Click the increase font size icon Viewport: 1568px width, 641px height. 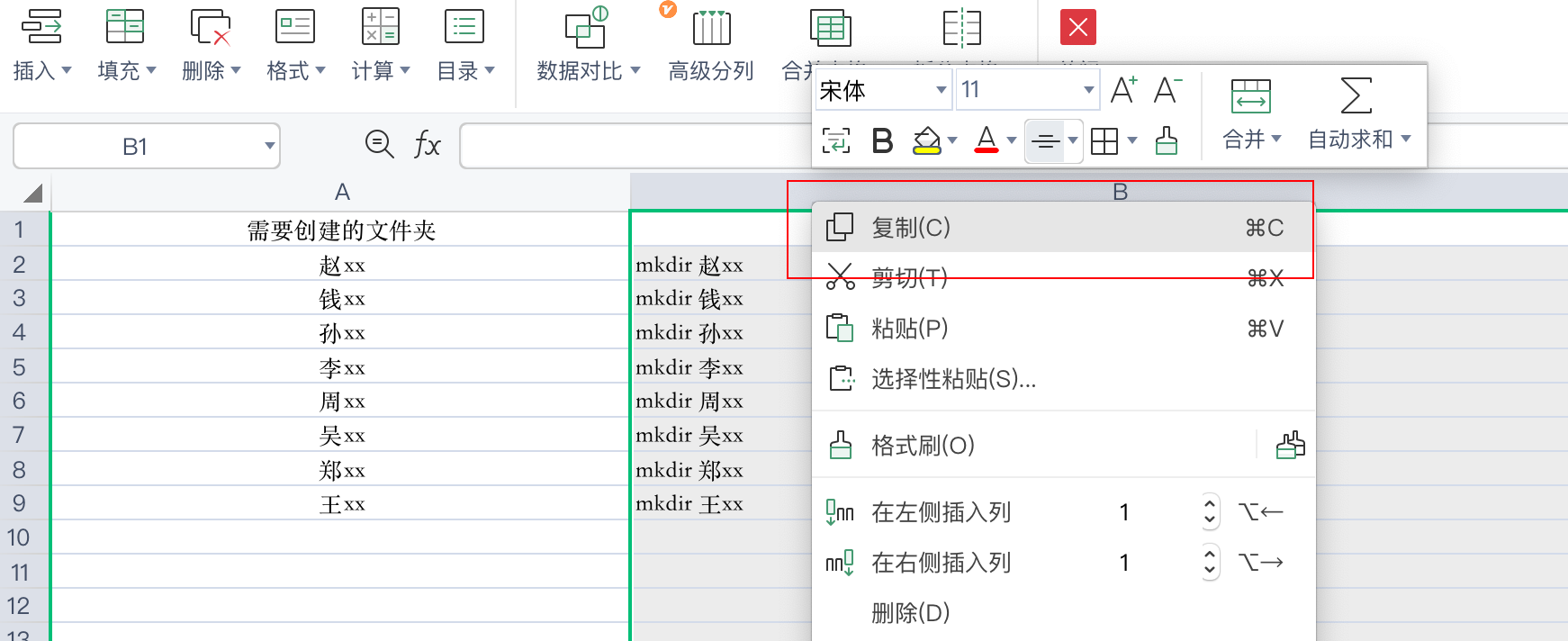point(1122,90)
